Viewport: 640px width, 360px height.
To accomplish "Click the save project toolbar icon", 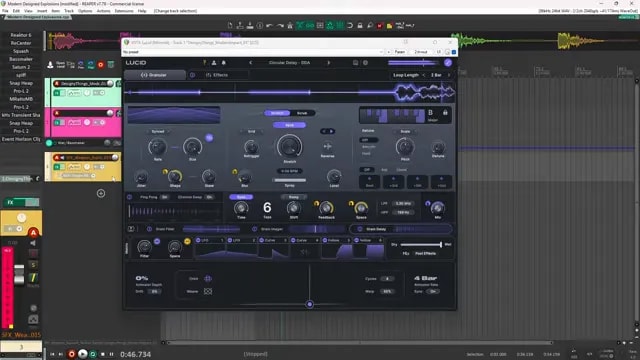I will click(x=250, y=25).
